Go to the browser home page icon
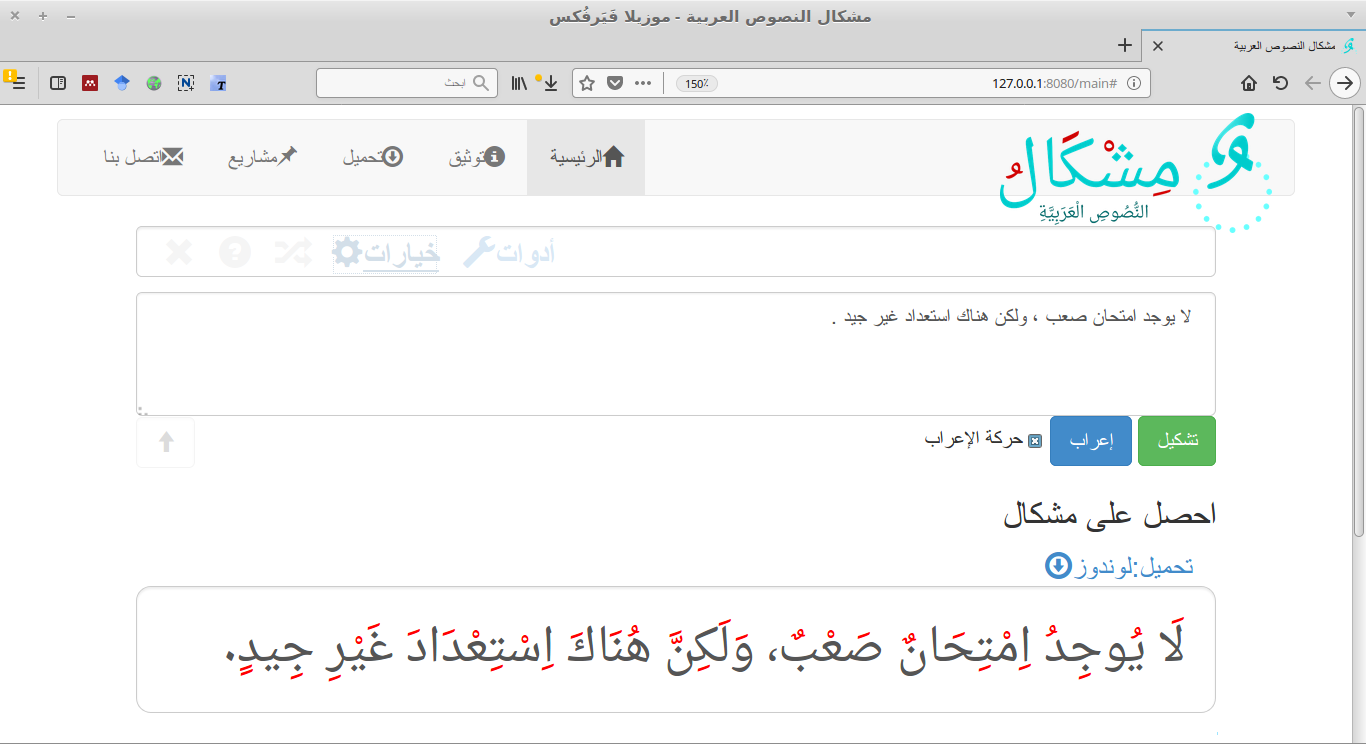This screenshot has height=744, width=1366. [1249, 83]
